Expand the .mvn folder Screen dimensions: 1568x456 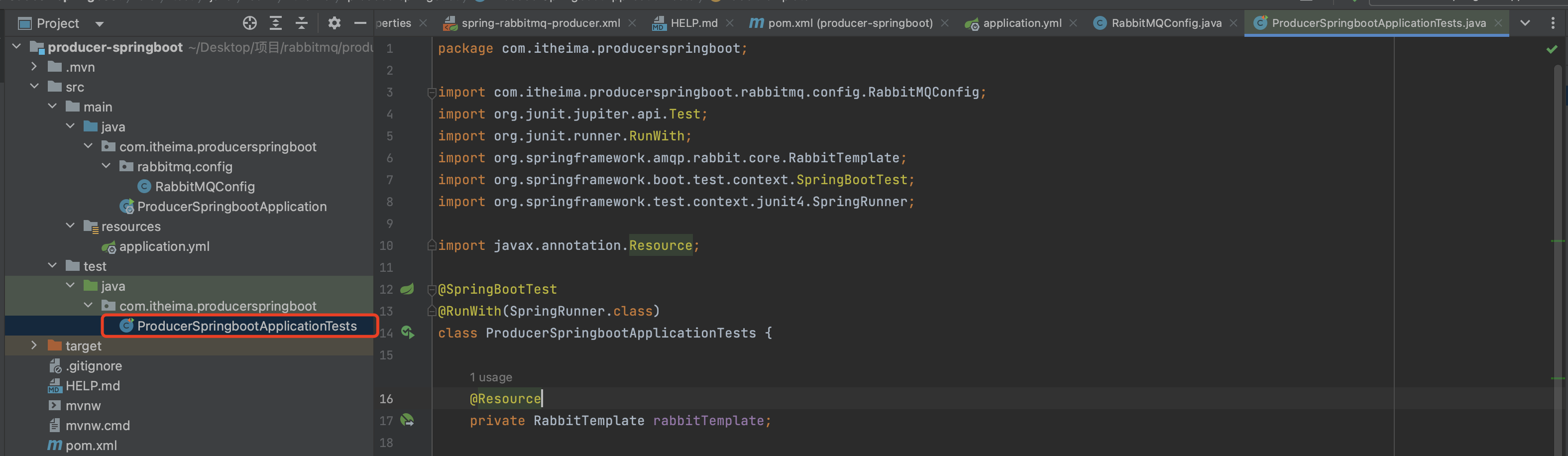click(x=34, y=66)
